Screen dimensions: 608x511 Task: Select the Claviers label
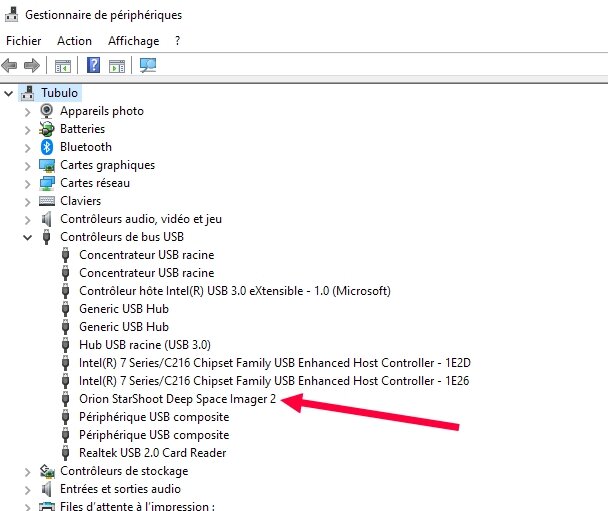[x=80, y=201]
